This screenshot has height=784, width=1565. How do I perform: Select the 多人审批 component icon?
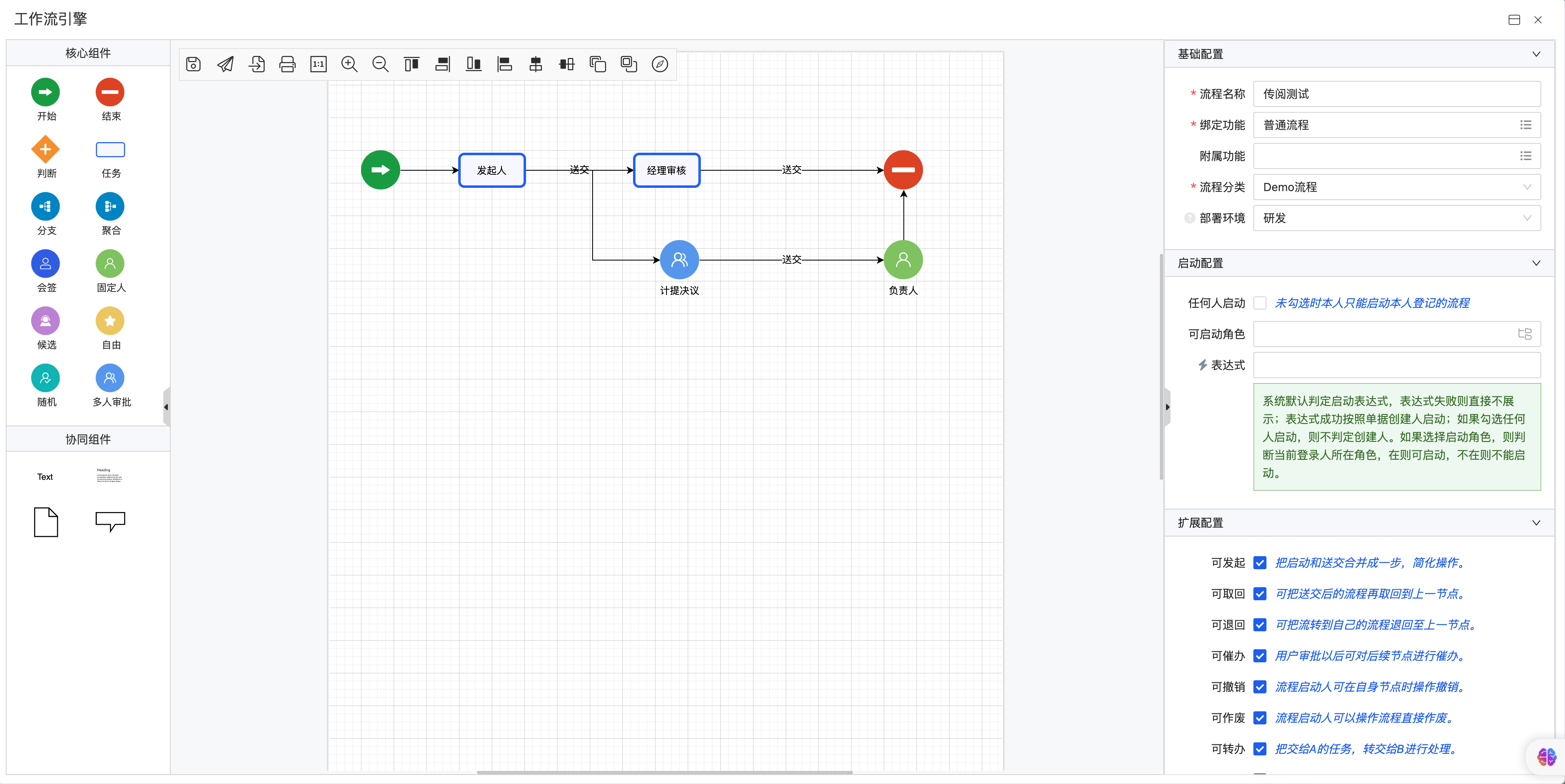point(110,378)
